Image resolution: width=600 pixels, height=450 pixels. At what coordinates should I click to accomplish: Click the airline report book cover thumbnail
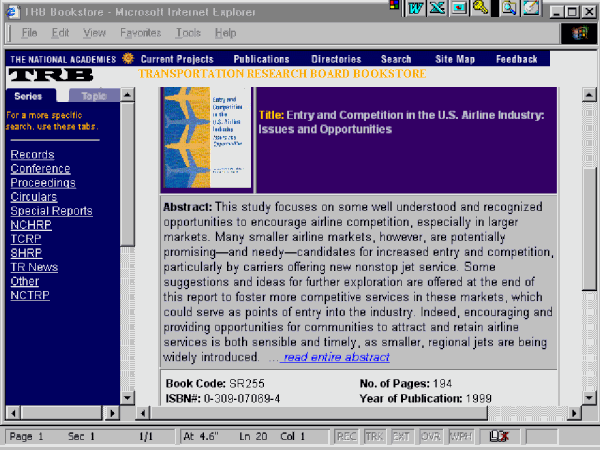[x=207, y=138]
